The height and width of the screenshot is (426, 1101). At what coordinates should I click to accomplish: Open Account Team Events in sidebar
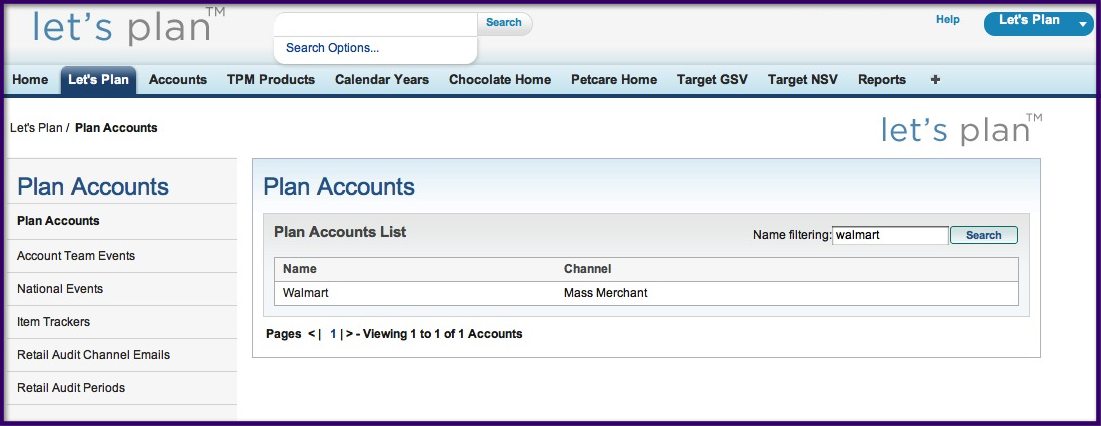coord(76,256)
